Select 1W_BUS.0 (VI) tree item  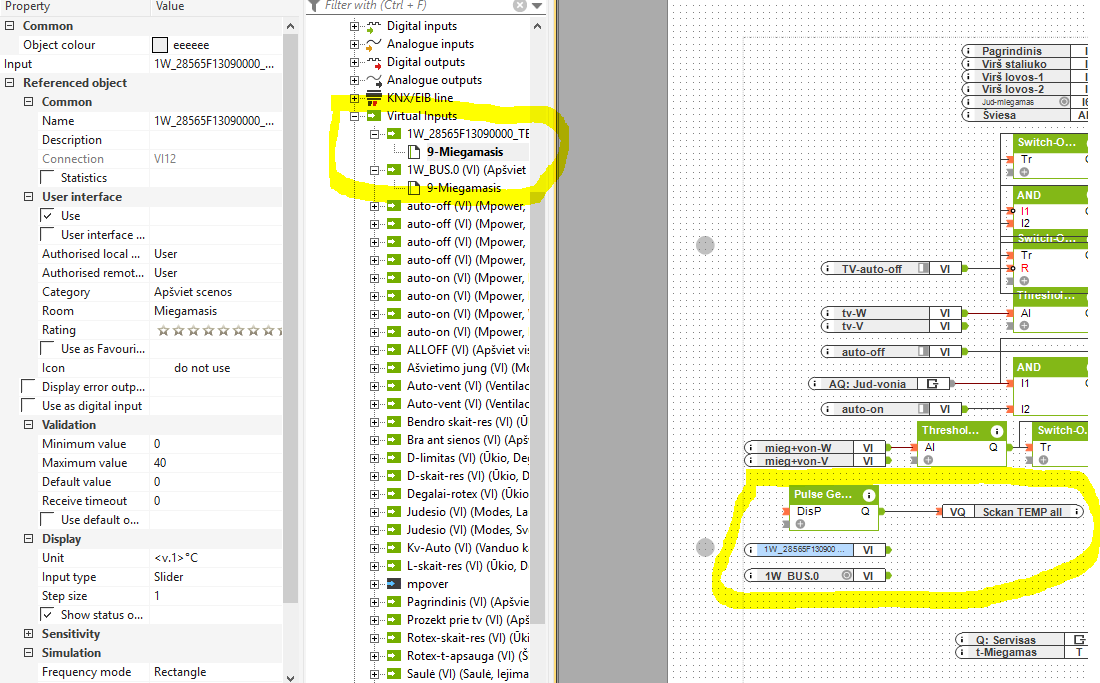(x=467, y=170)
